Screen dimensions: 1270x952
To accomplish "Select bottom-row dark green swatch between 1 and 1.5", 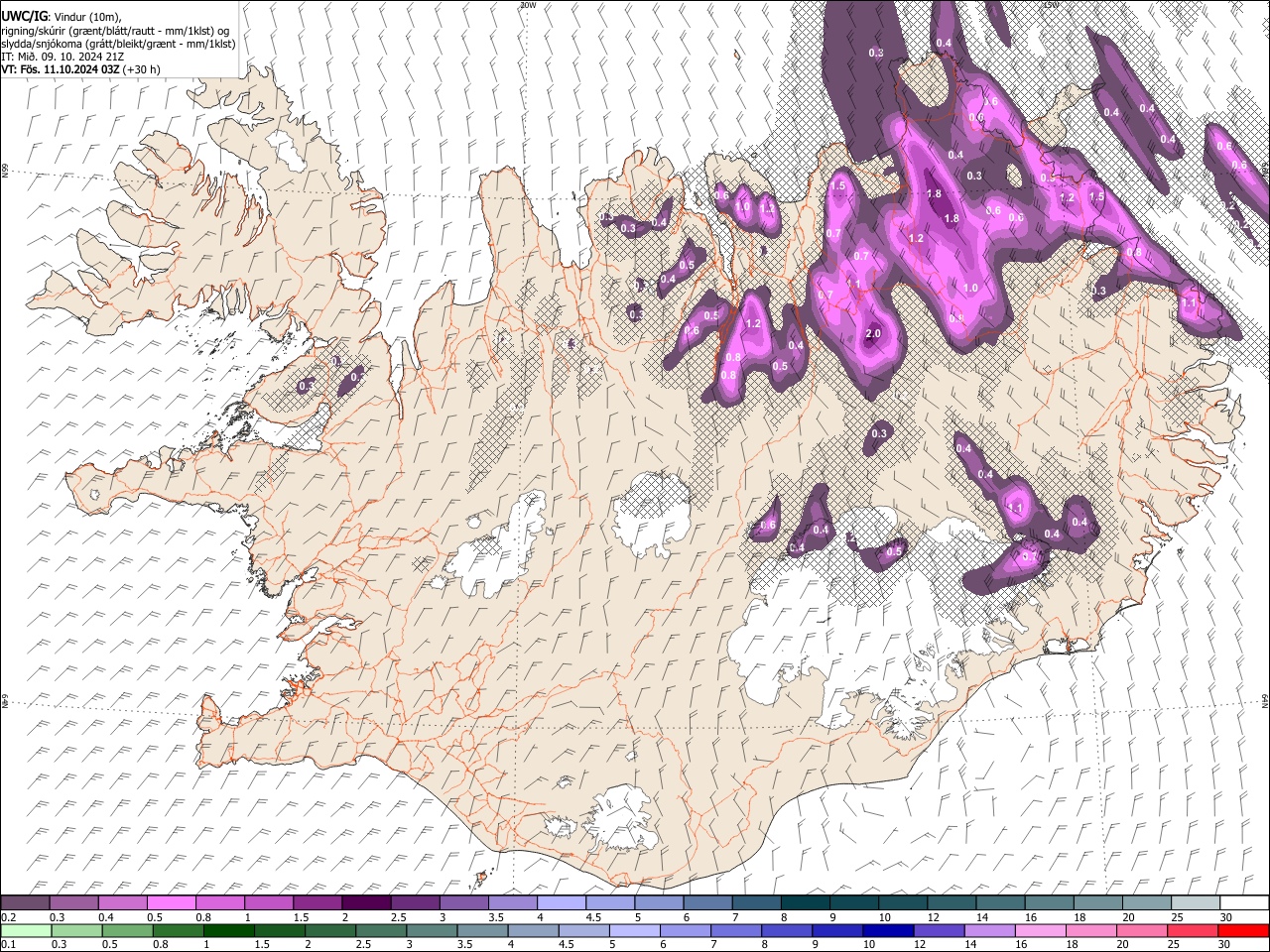I will (x=228, y=930).
